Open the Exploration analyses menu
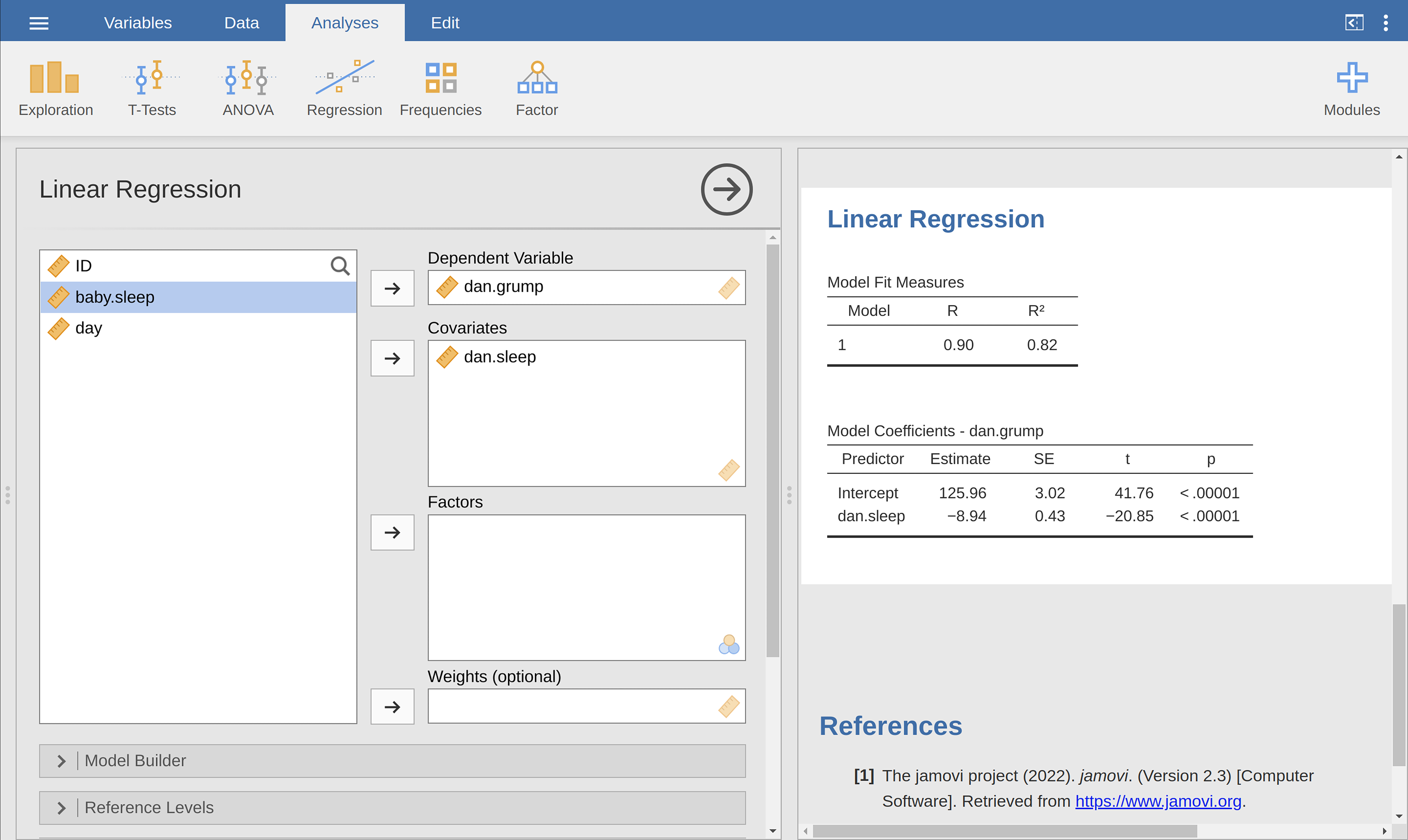 pos(55,88)
